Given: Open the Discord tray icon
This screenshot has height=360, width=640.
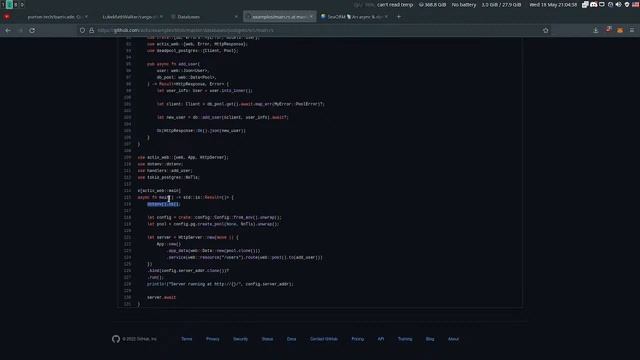Looking at the screenshot, I should pyautogui.click(x=593, y=4).
